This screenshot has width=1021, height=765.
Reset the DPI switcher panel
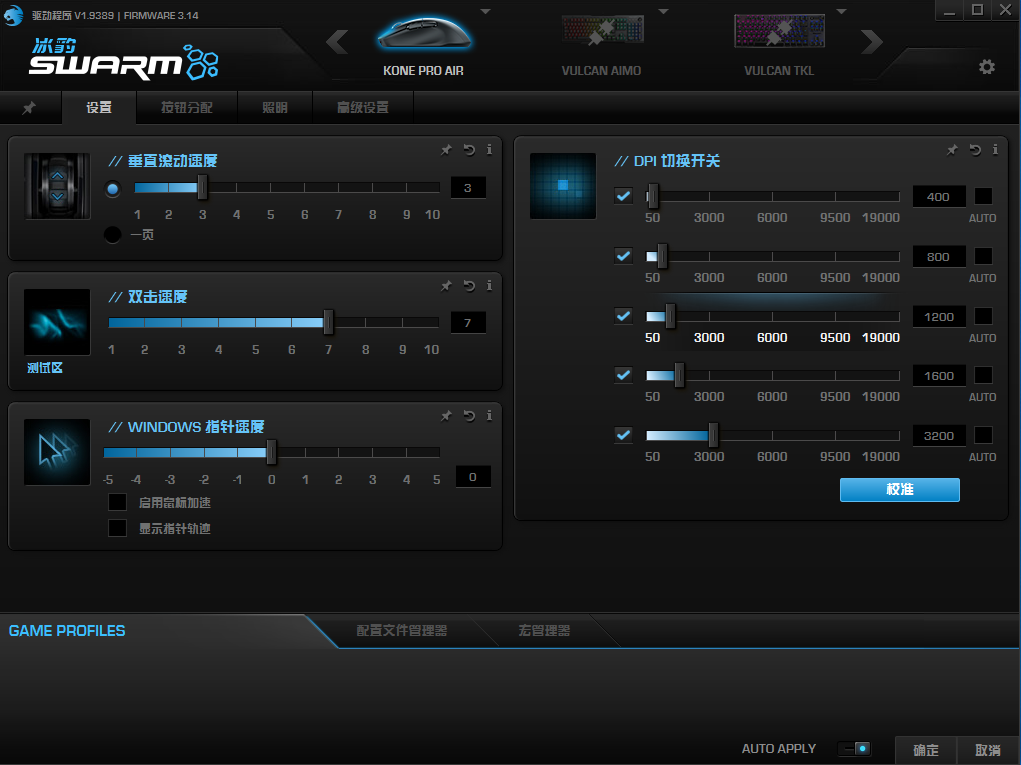coord(975,150)
